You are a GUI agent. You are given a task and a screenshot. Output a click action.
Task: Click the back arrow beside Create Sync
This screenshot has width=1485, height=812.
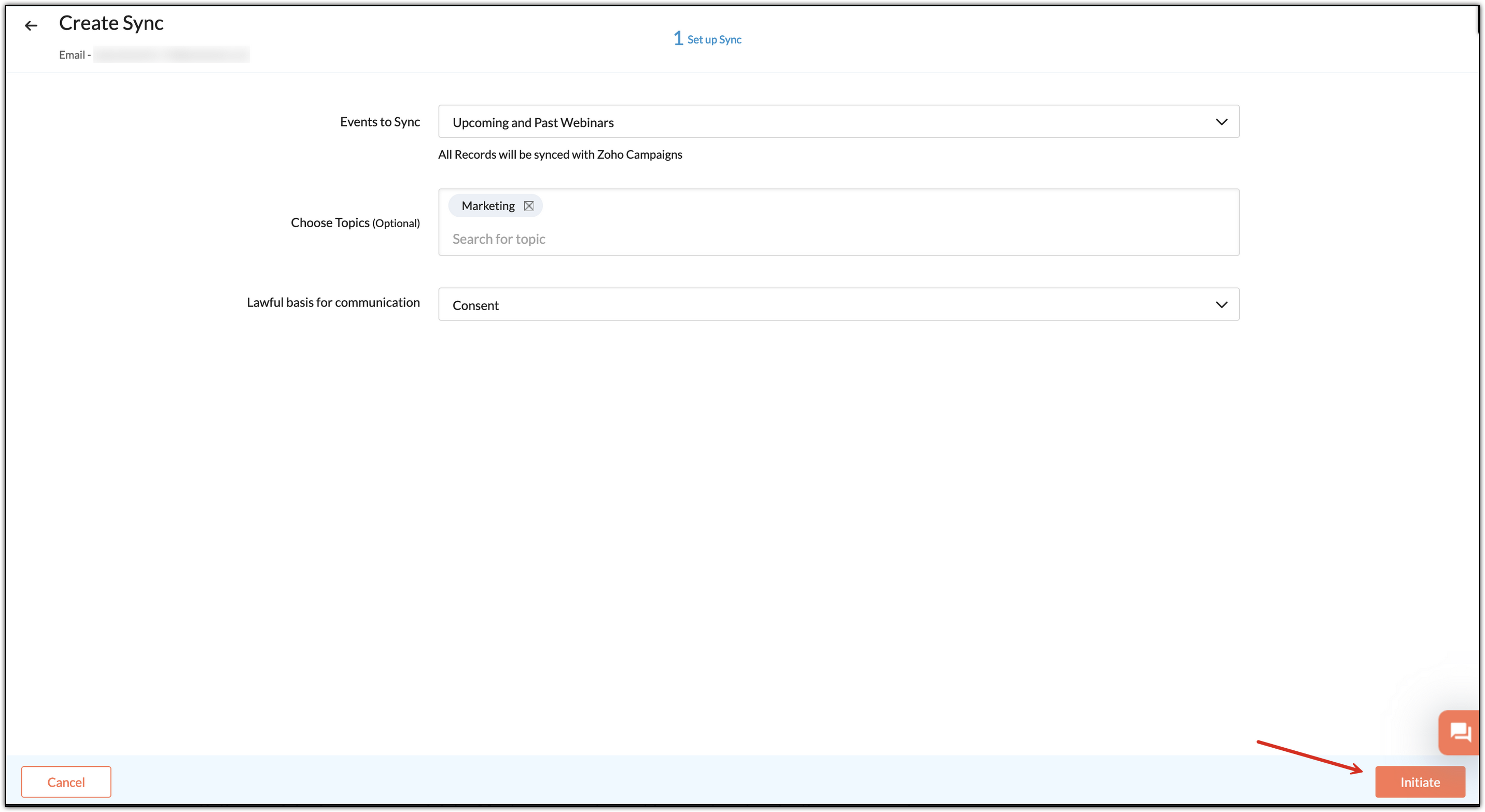(x=31, y=25)
